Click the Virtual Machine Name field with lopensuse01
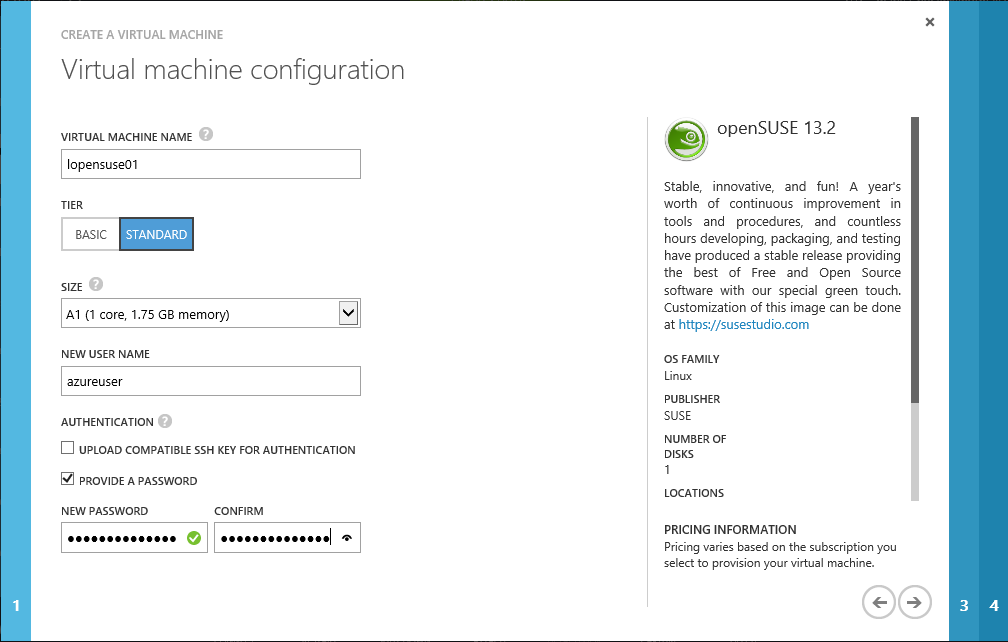This screenshot has height=642, width=1008. click(211, 165)
